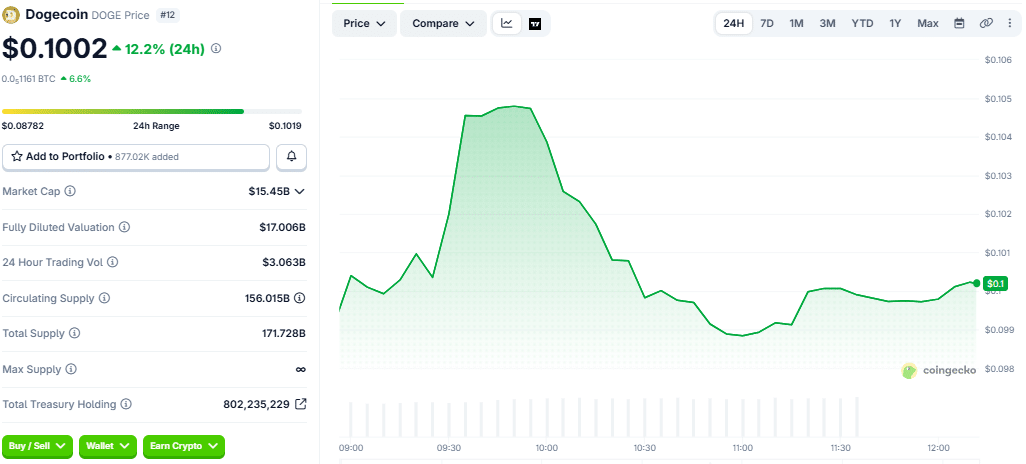Open Fully Diluted Valuation info icon
This screenshot has height=464, width=1026.
124,227
